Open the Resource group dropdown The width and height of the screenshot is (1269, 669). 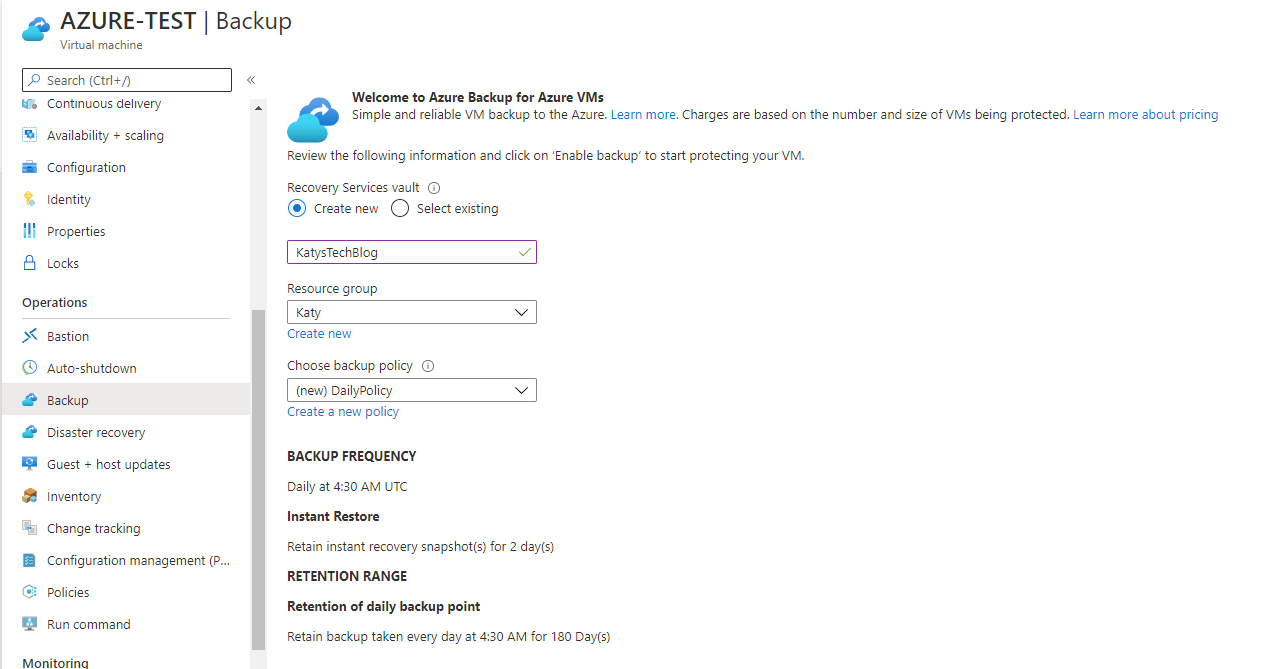[x=411, y=312]
